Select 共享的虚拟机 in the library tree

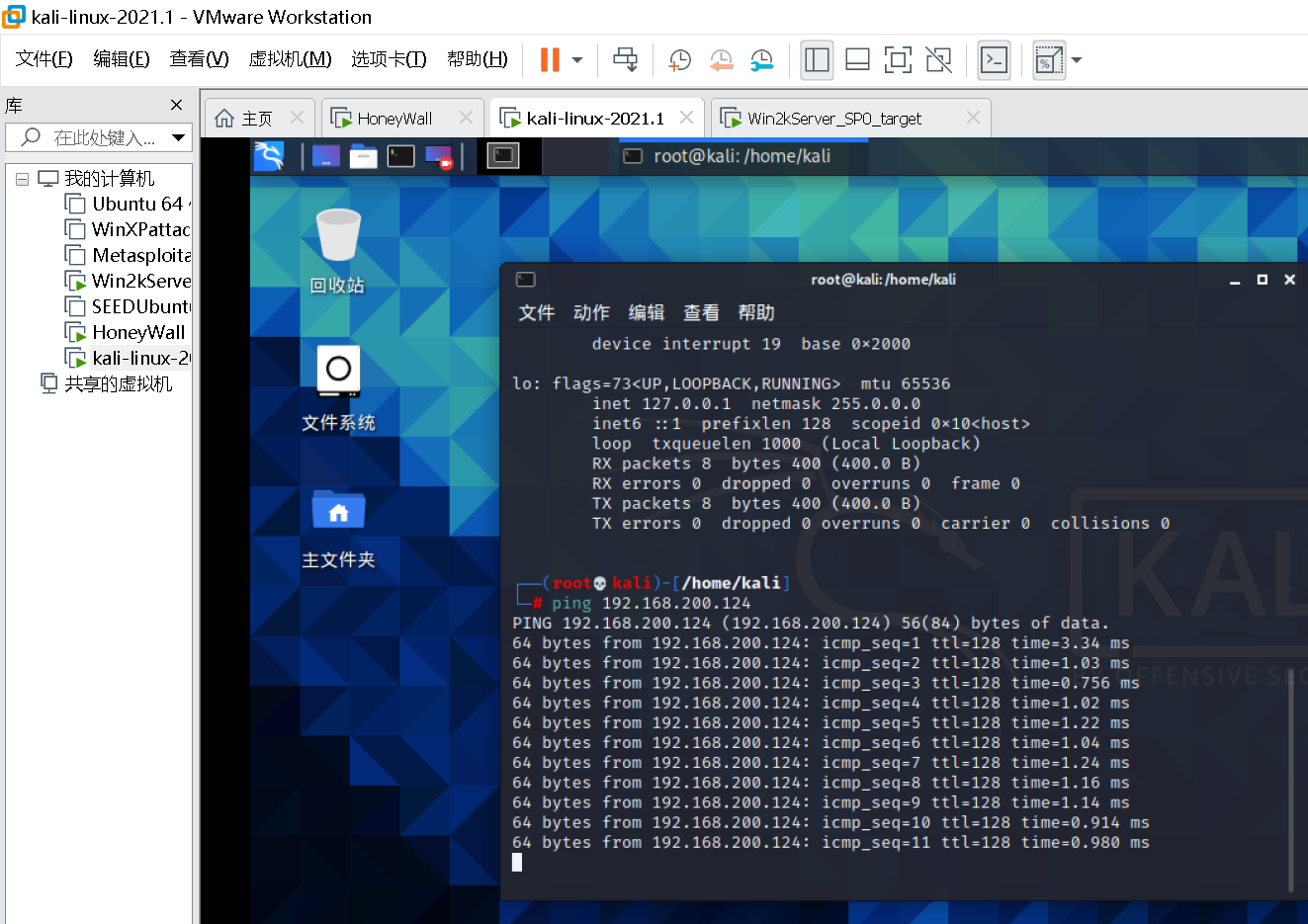click(x=118, y=384)
